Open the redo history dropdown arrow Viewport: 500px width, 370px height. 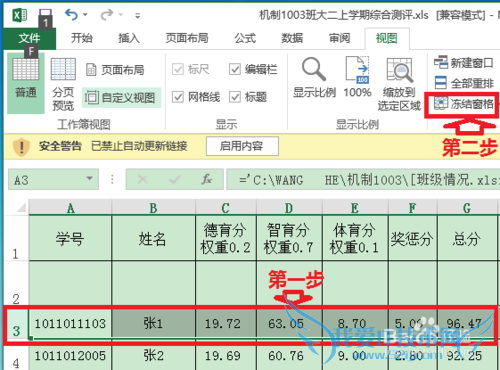pos(121,15)
